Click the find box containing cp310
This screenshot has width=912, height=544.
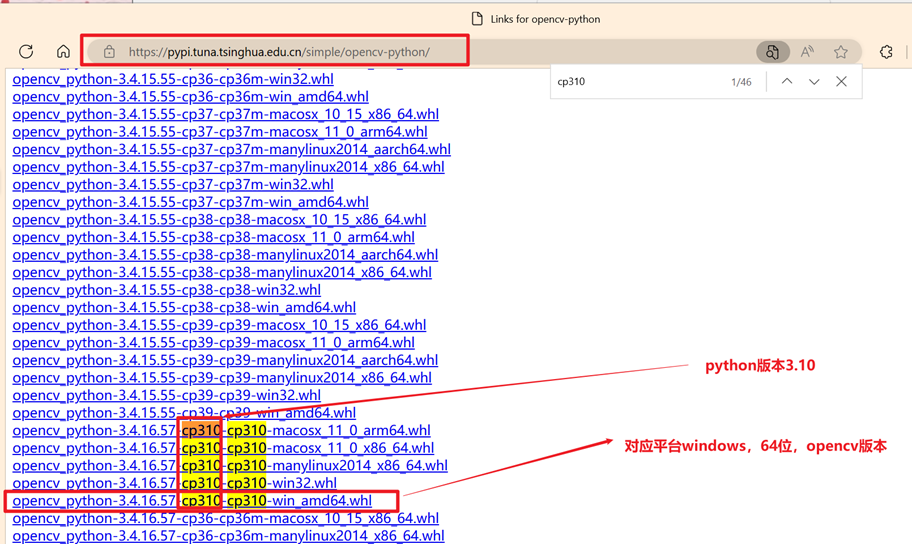click(x=640, y=81)
